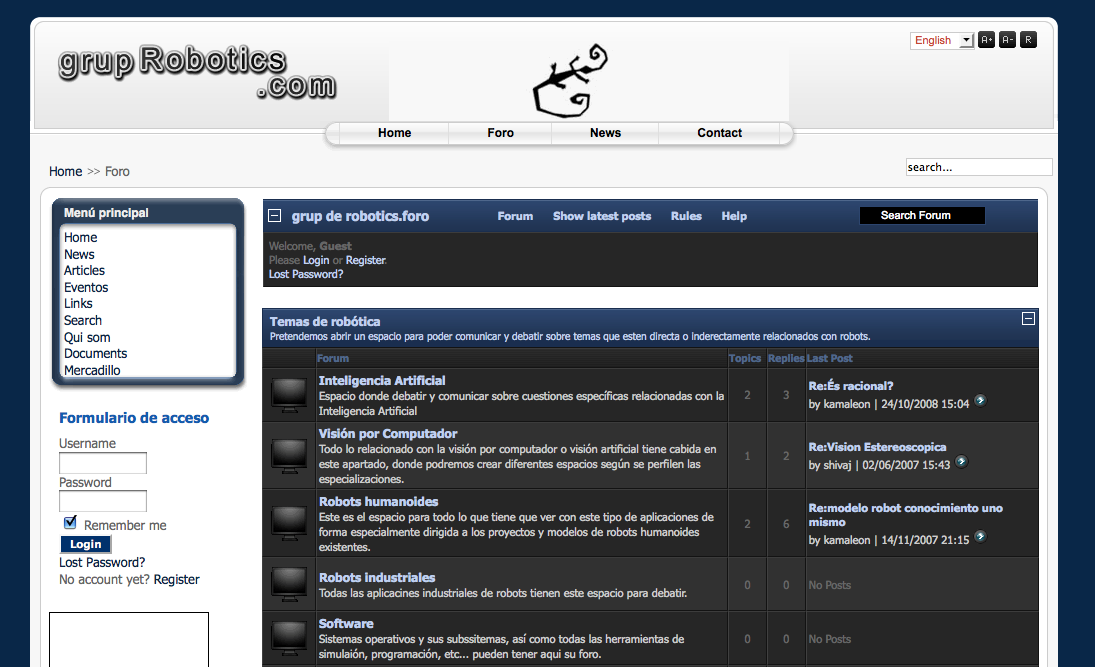Click the decrease font size A- icon
Screen dimensions: 1095x667
coord(1007,40)
